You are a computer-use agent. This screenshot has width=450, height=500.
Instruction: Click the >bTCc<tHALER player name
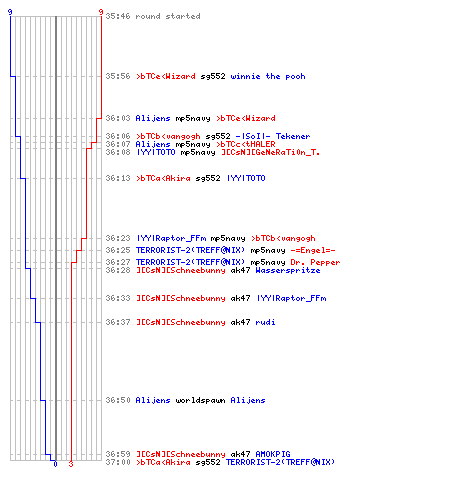tap(245, 144)
